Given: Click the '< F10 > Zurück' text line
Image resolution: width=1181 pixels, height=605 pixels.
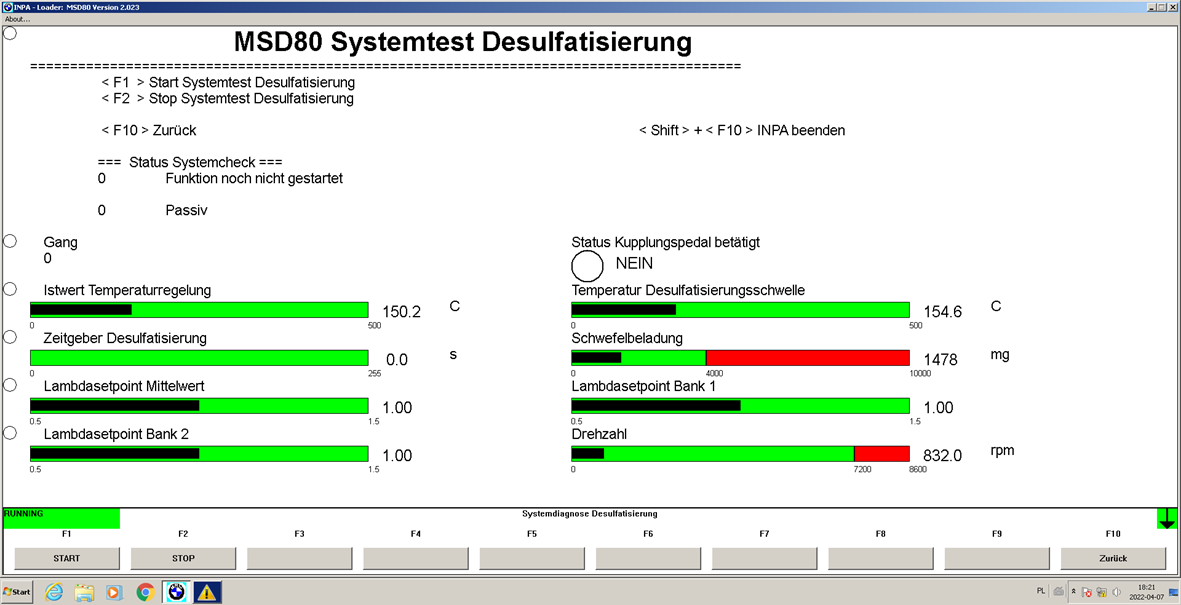Looking at the screenshot, I should [148, 130].
